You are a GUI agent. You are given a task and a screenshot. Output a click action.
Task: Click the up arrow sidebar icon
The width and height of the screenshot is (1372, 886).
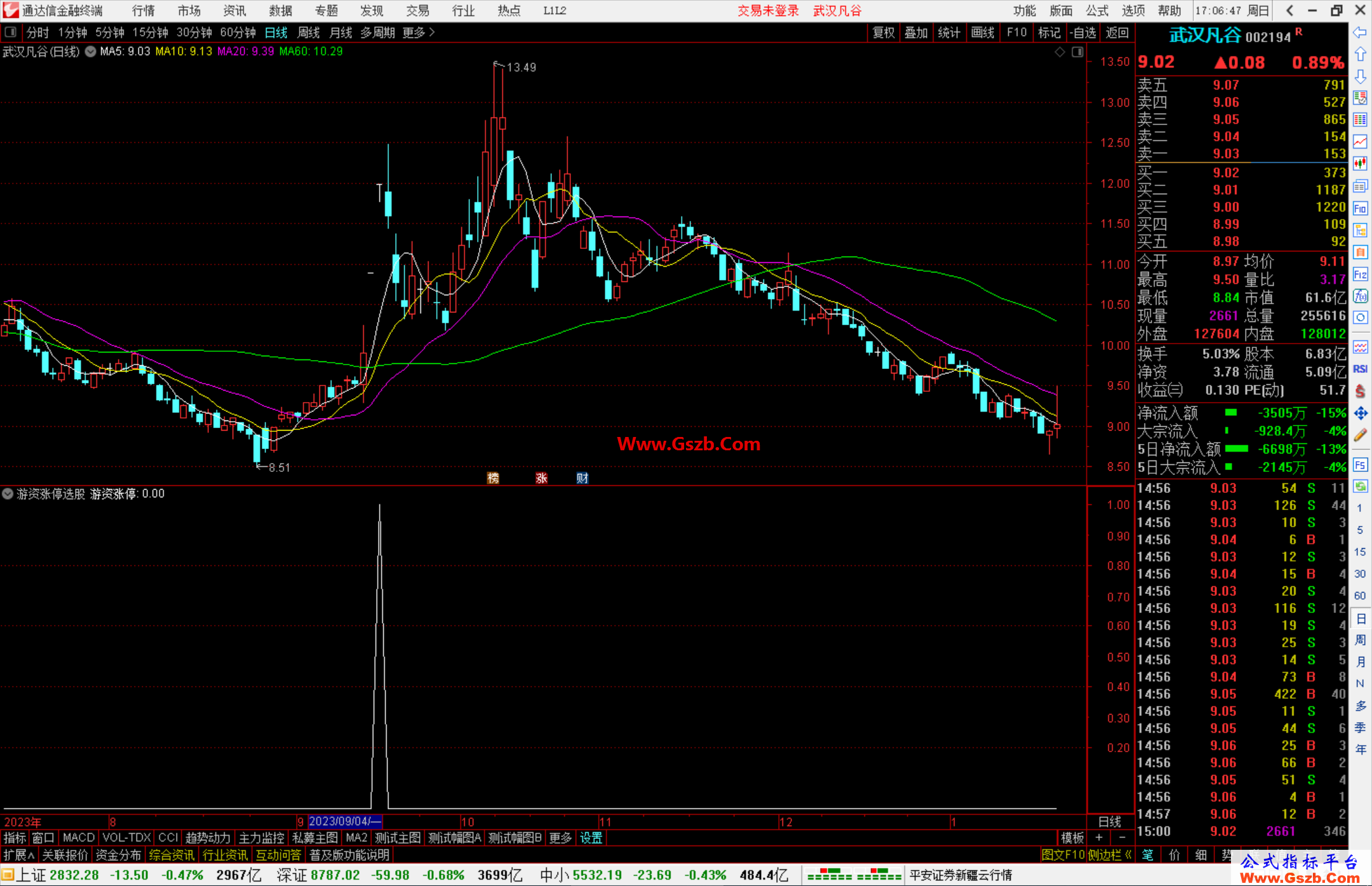point(1360,55)
